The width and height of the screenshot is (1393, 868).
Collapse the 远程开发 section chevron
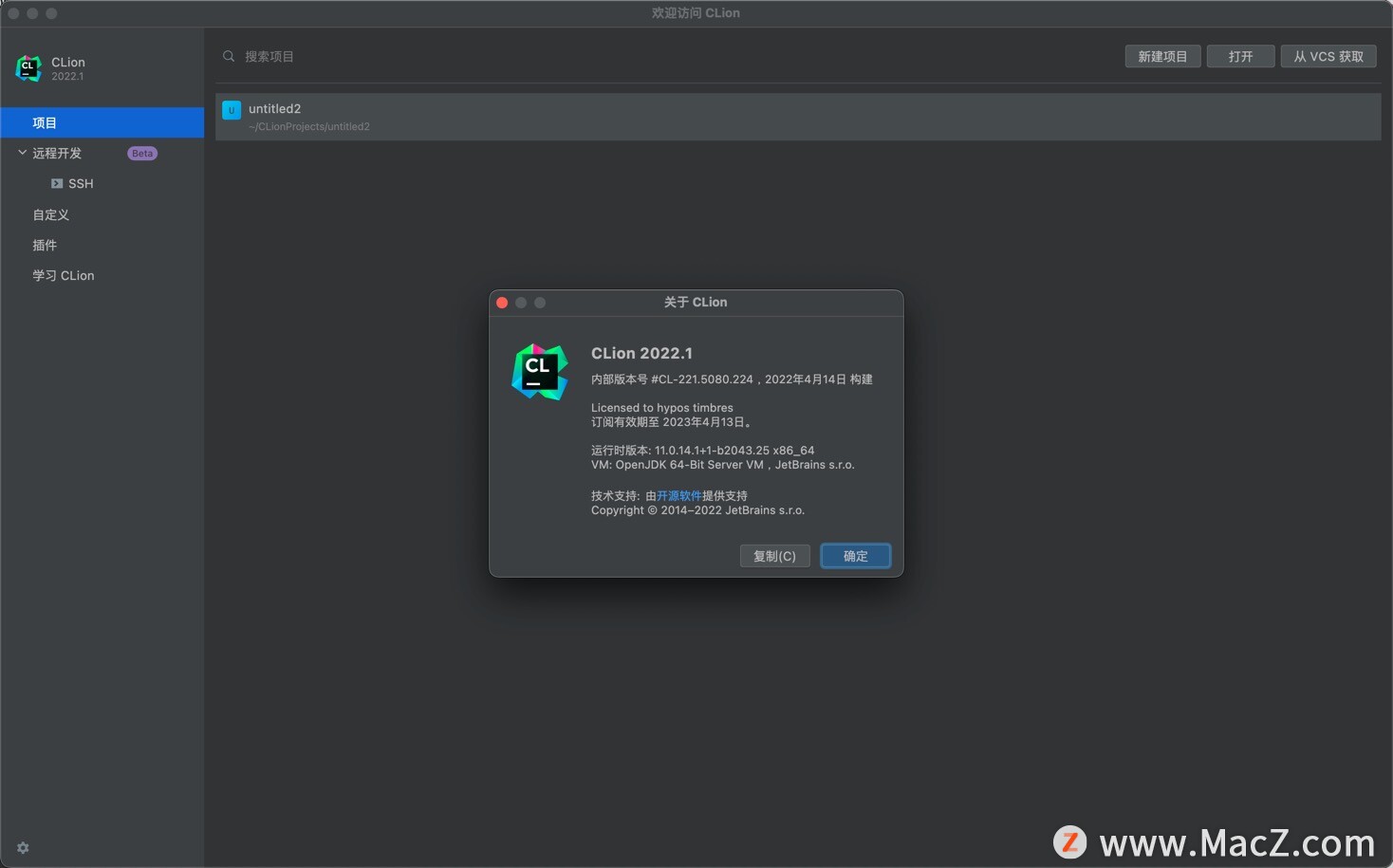(23, 153)
